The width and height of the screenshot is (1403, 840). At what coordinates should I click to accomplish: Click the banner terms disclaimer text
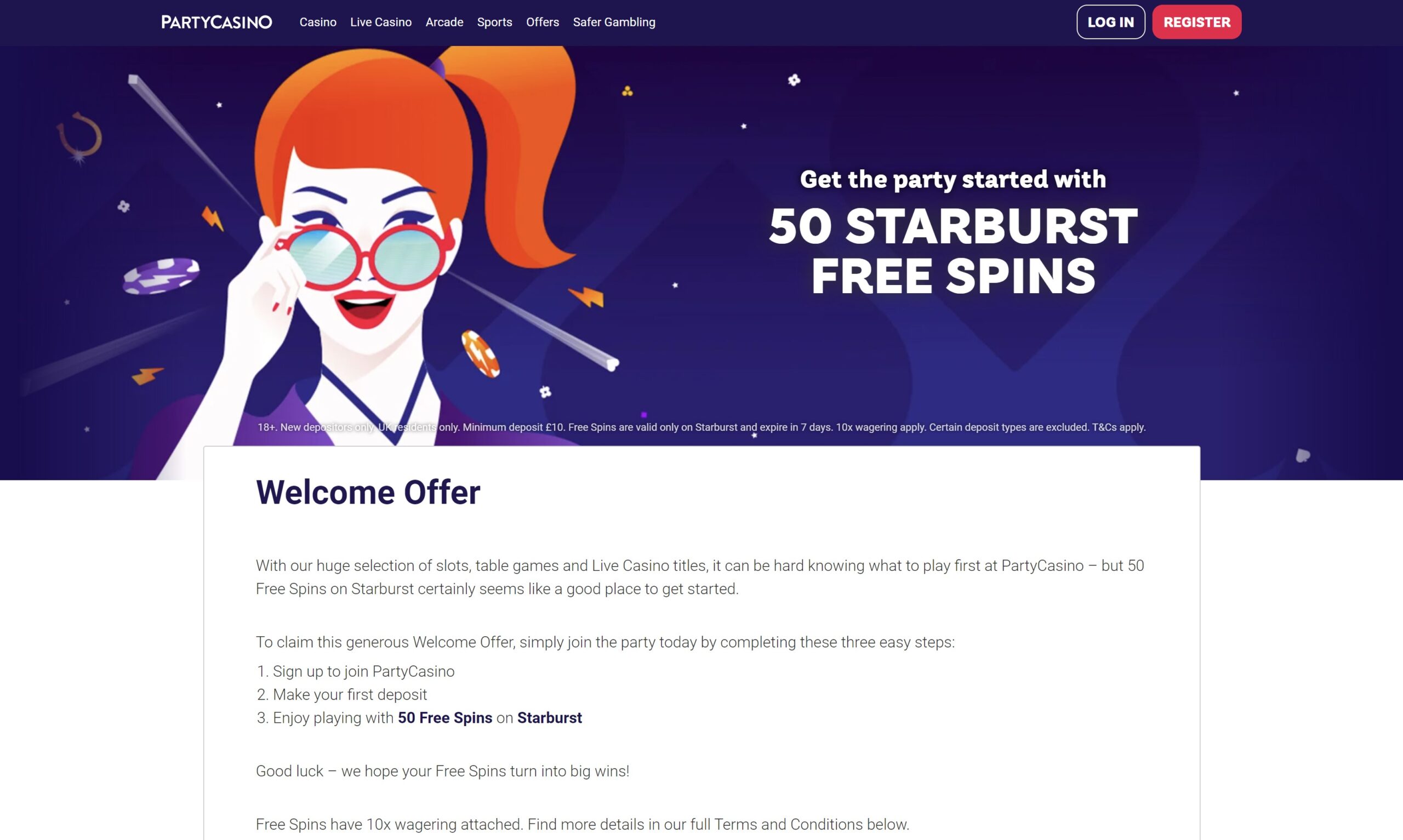(702, 427)
